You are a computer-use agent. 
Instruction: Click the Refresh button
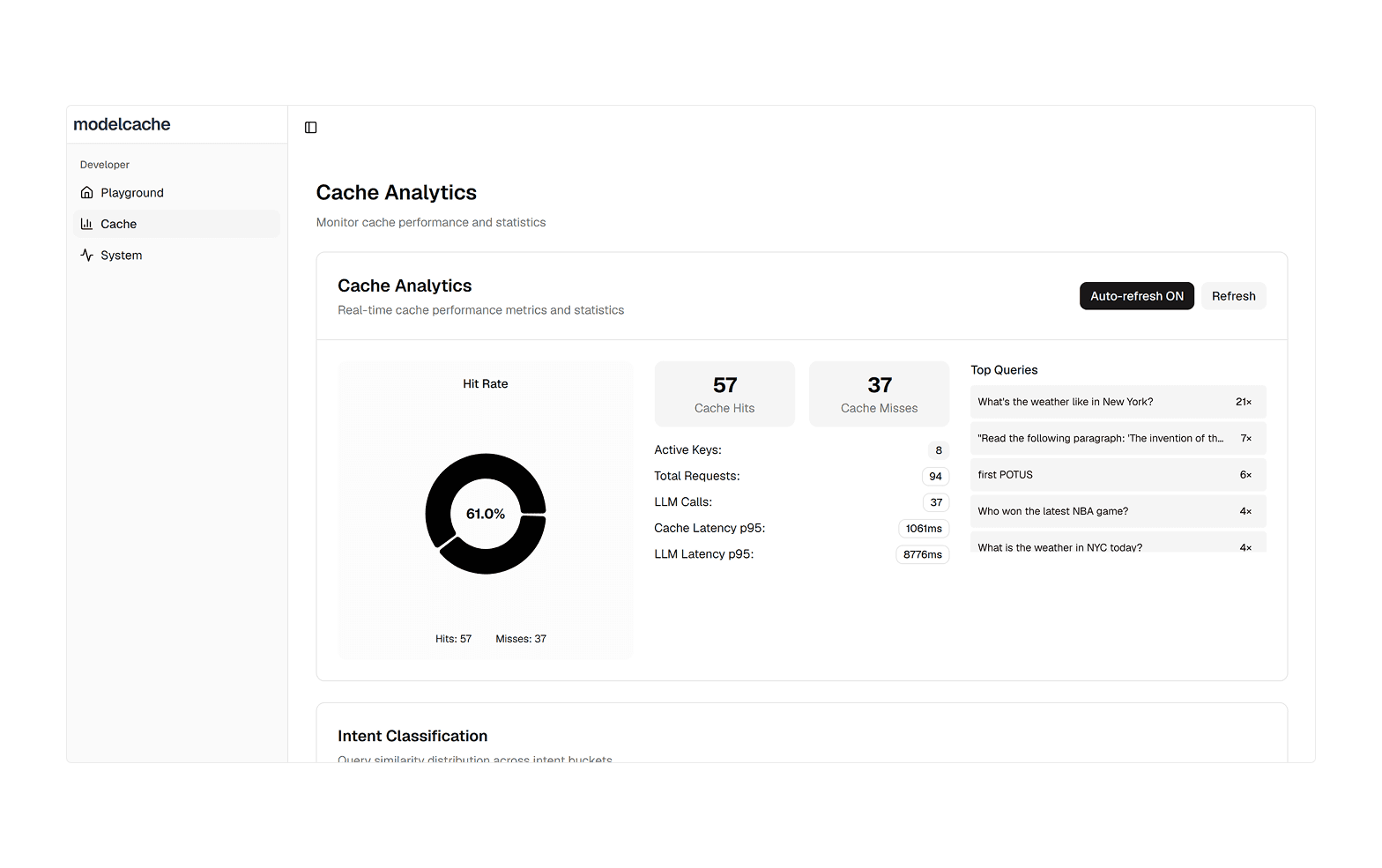click(1233, 296)
